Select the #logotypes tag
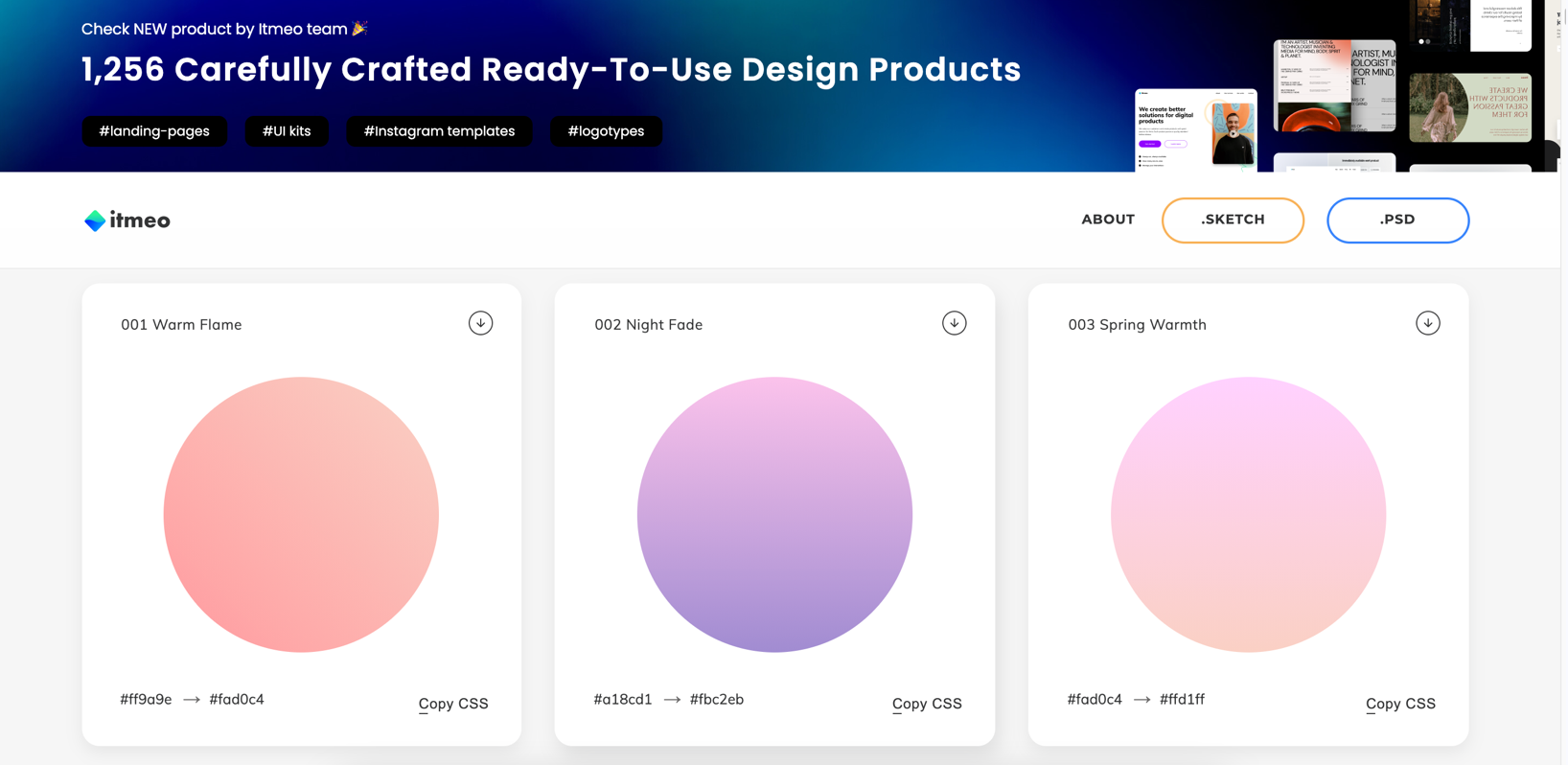Image resolution: width=1568 pixels, height=765 pixels. 606,131
